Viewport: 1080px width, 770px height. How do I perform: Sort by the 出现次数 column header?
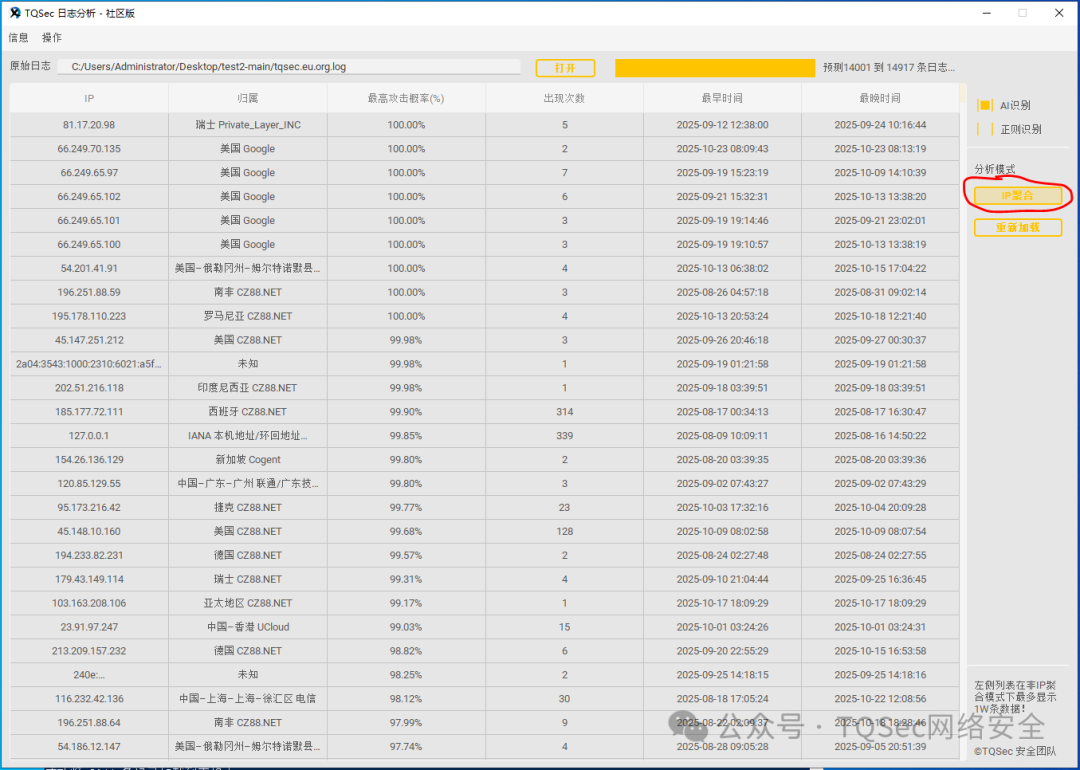[x=564, y=98]
